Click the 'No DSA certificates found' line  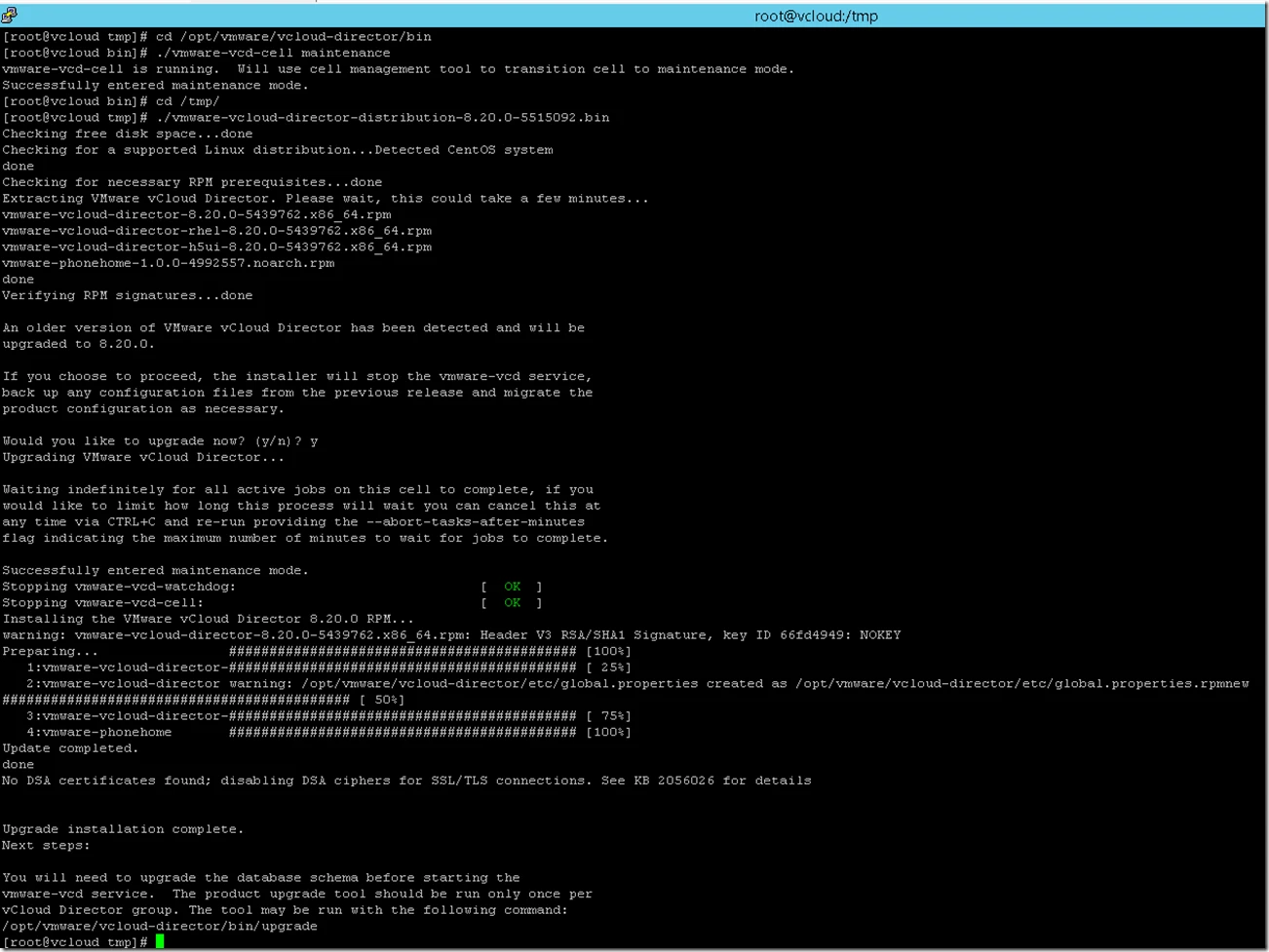pos(406,781)
